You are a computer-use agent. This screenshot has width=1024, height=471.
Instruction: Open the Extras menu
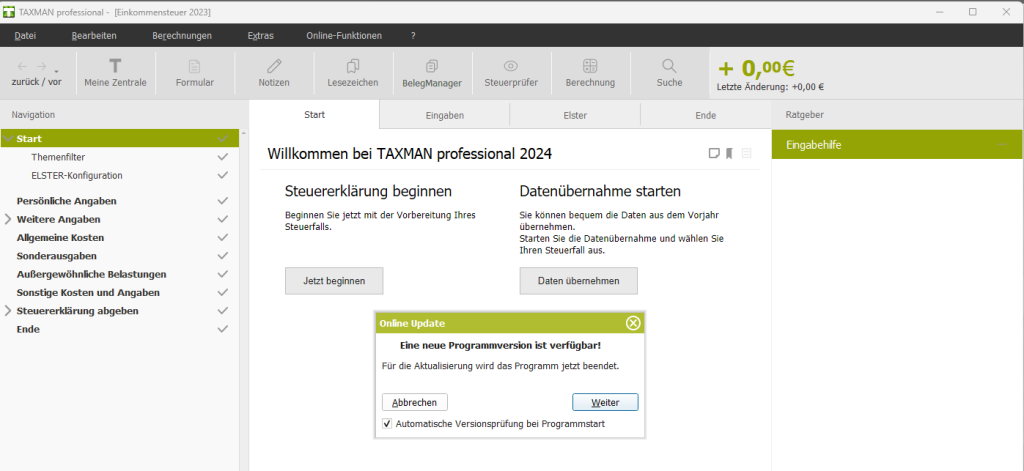point(261,36)
